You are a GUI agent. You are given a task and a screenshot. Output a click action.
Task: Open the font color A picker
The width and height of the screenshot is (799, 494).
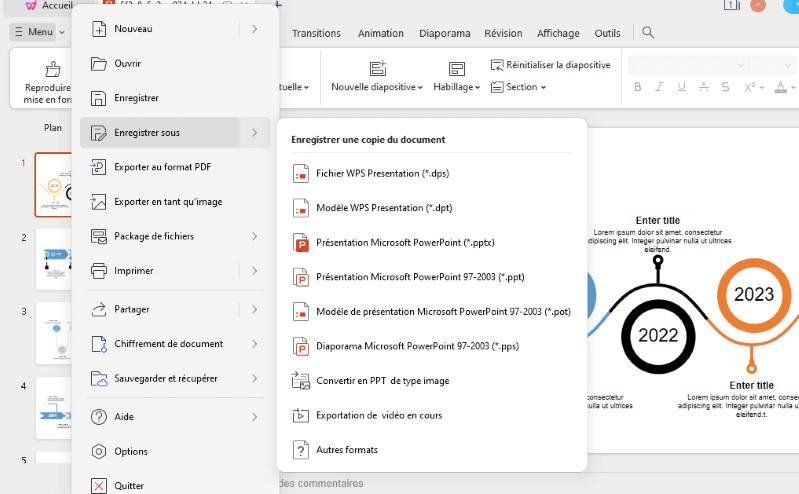[781, 87]
